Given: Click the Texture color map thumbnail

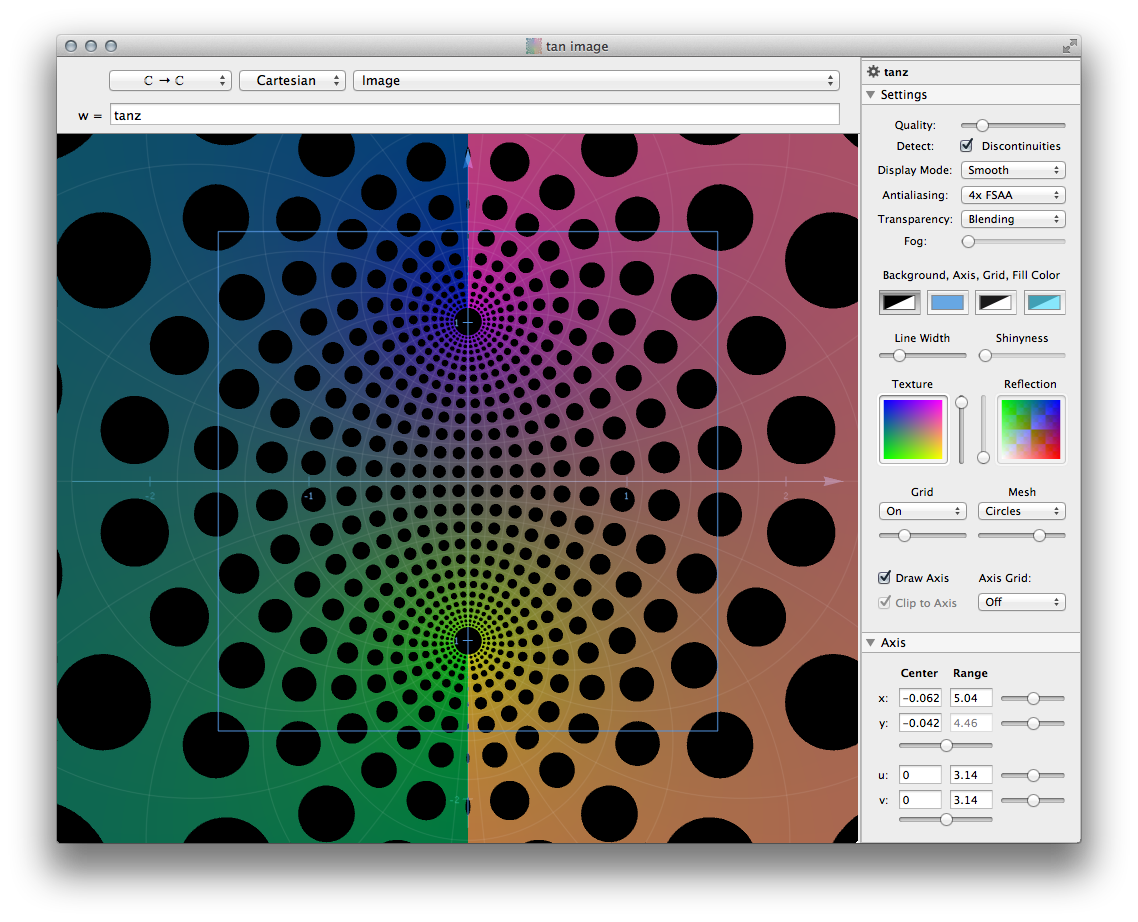Looking at the screenshot, I should (912, 430).
